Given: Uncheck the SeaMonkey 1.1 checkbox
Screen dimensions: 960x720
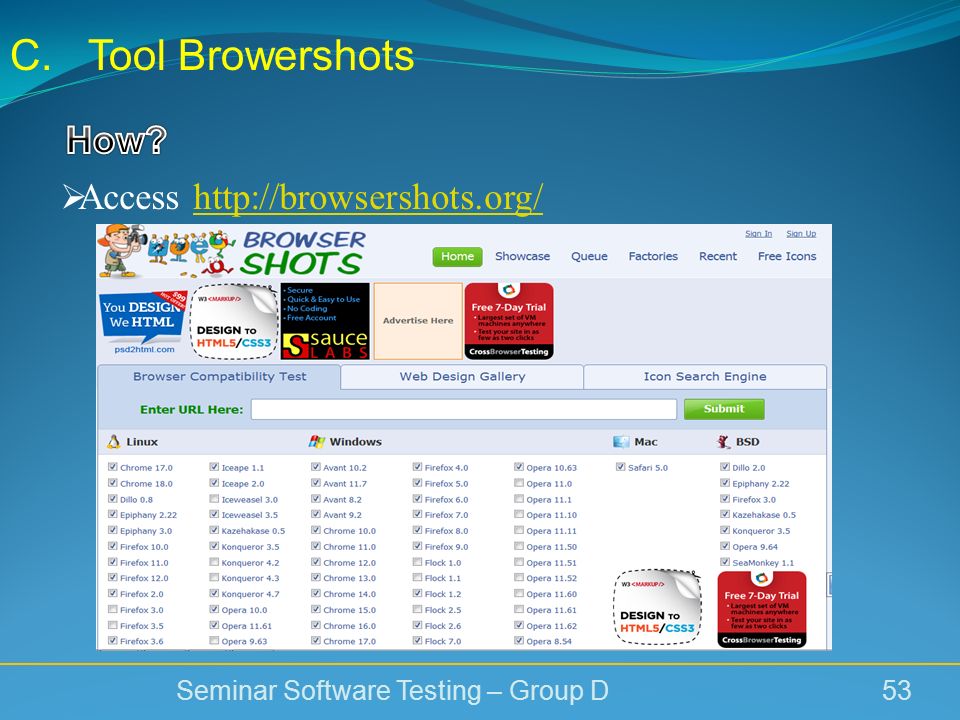Looking at the screenshot, I should point(725,562).
